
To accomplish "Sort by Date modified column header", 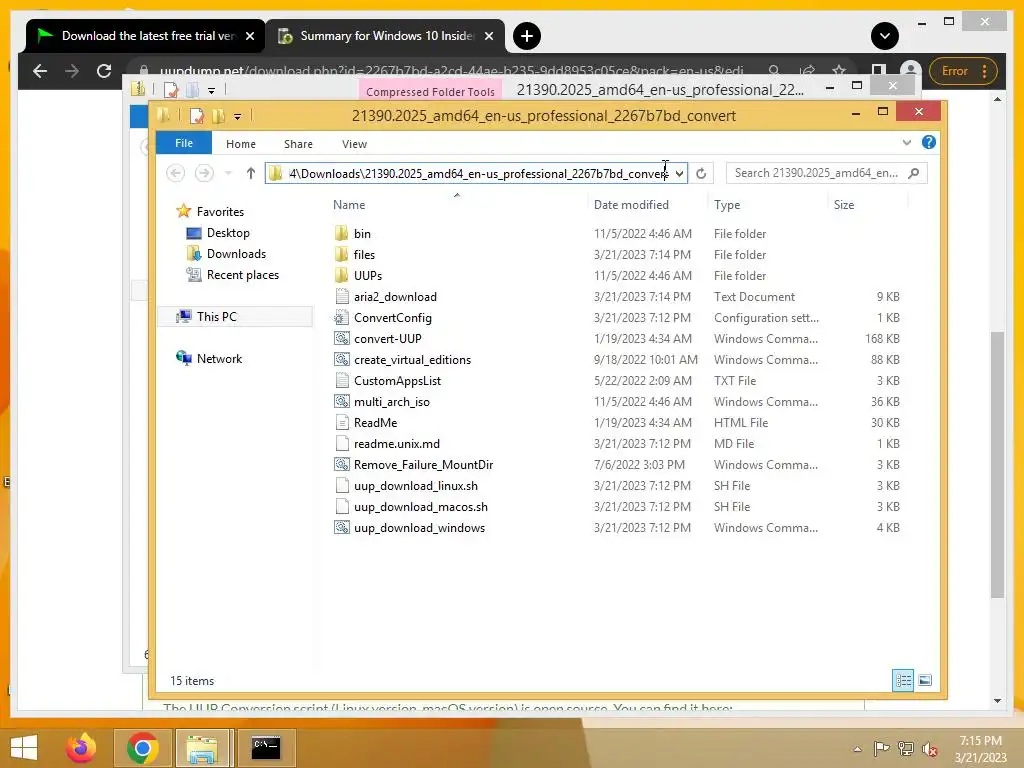I will coord(647,204).
